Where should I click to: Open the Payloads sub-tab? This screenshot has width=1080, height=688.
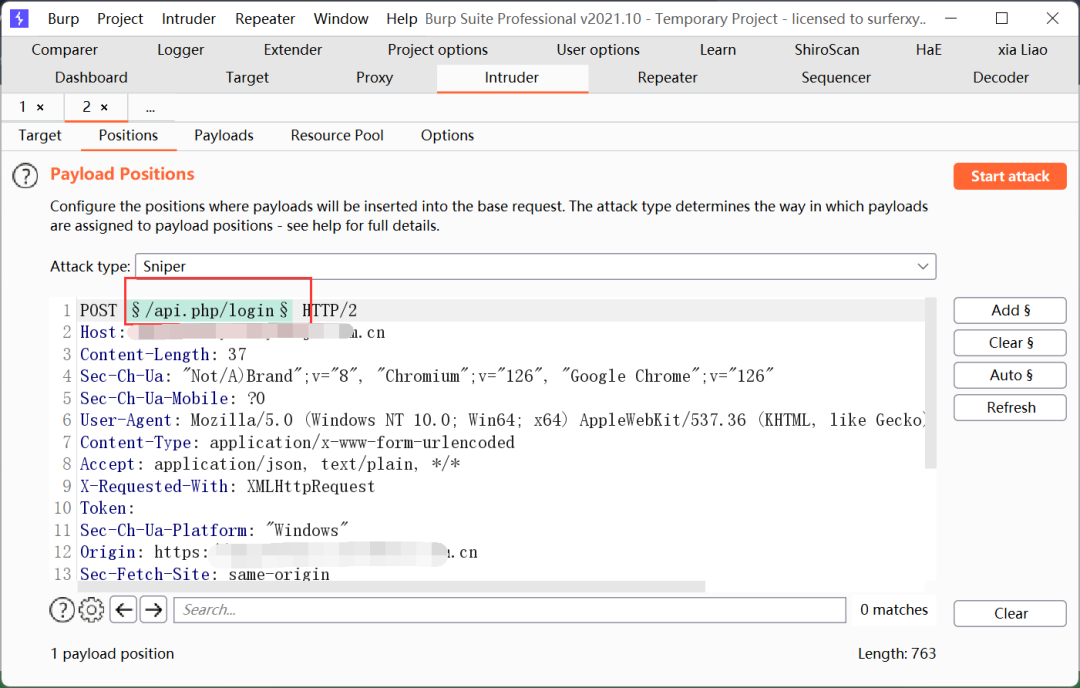pyautogui.click(x=224, y=136)
